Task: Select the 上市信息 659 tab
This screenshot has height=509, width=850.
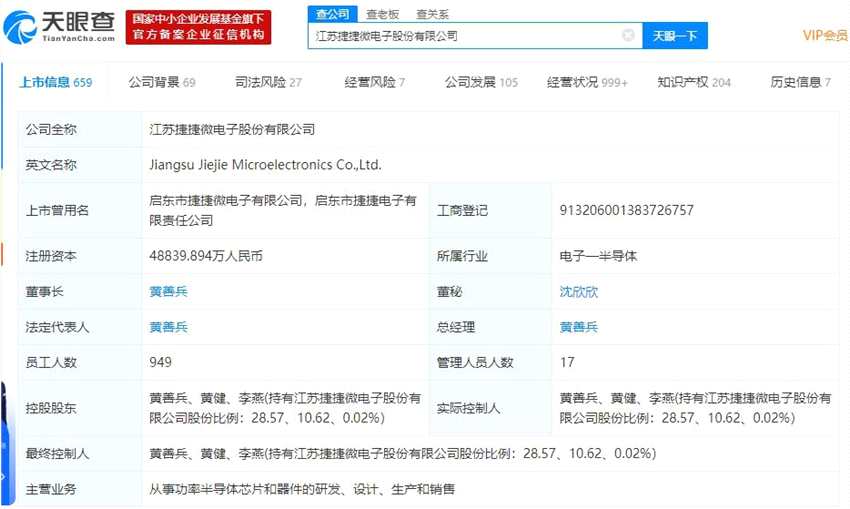Action: 56,82
